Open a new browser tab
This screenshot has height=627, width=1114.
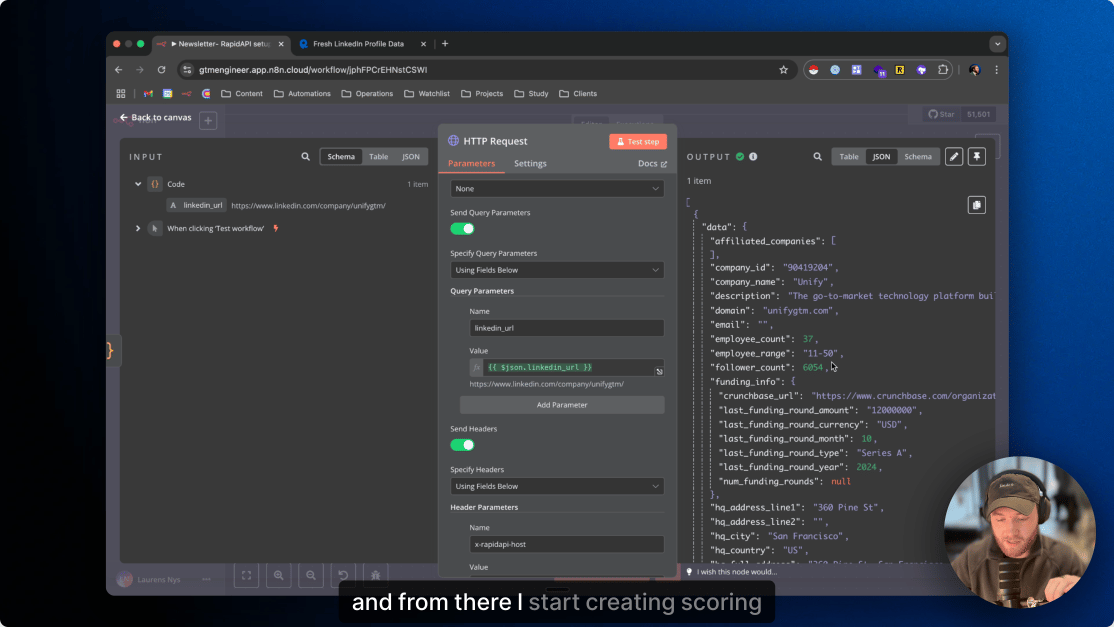[x=445, y=44]
